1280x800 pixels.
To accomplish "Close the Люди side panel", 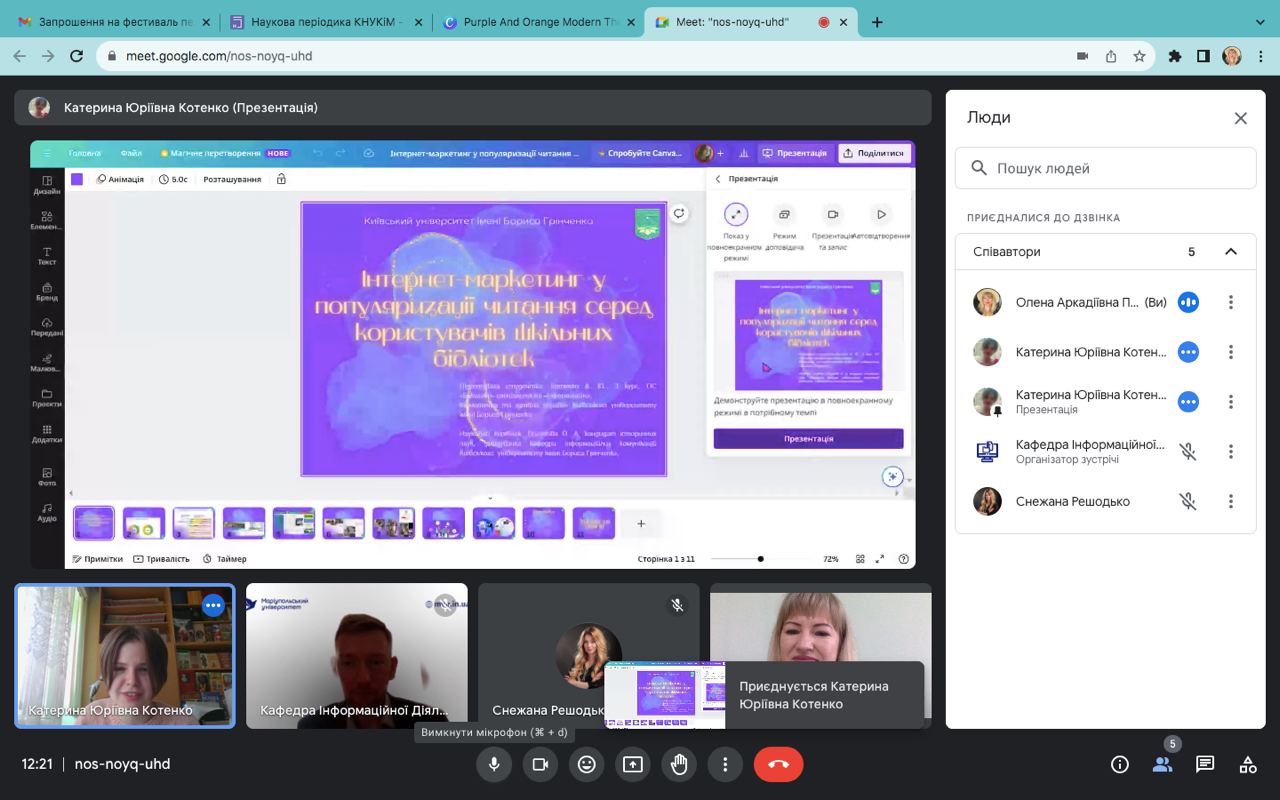I will point(1240,118).
